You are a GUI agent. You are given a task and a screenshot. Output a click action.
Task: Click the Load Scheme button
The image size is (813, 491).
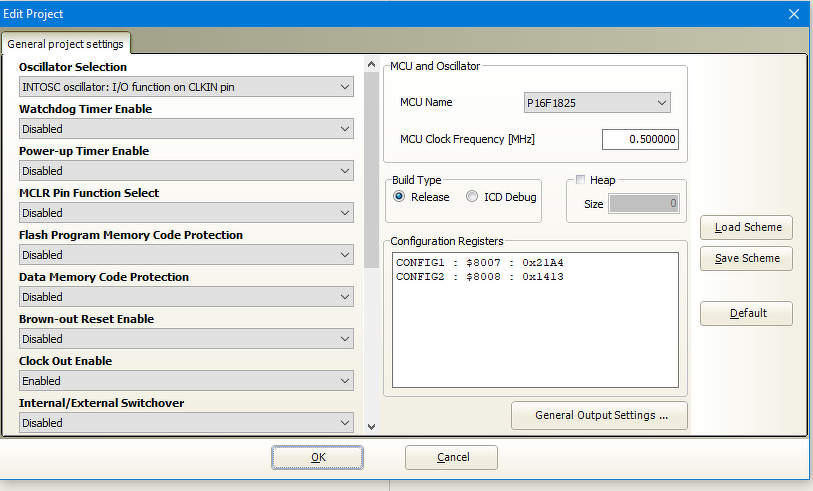[747, 227]
